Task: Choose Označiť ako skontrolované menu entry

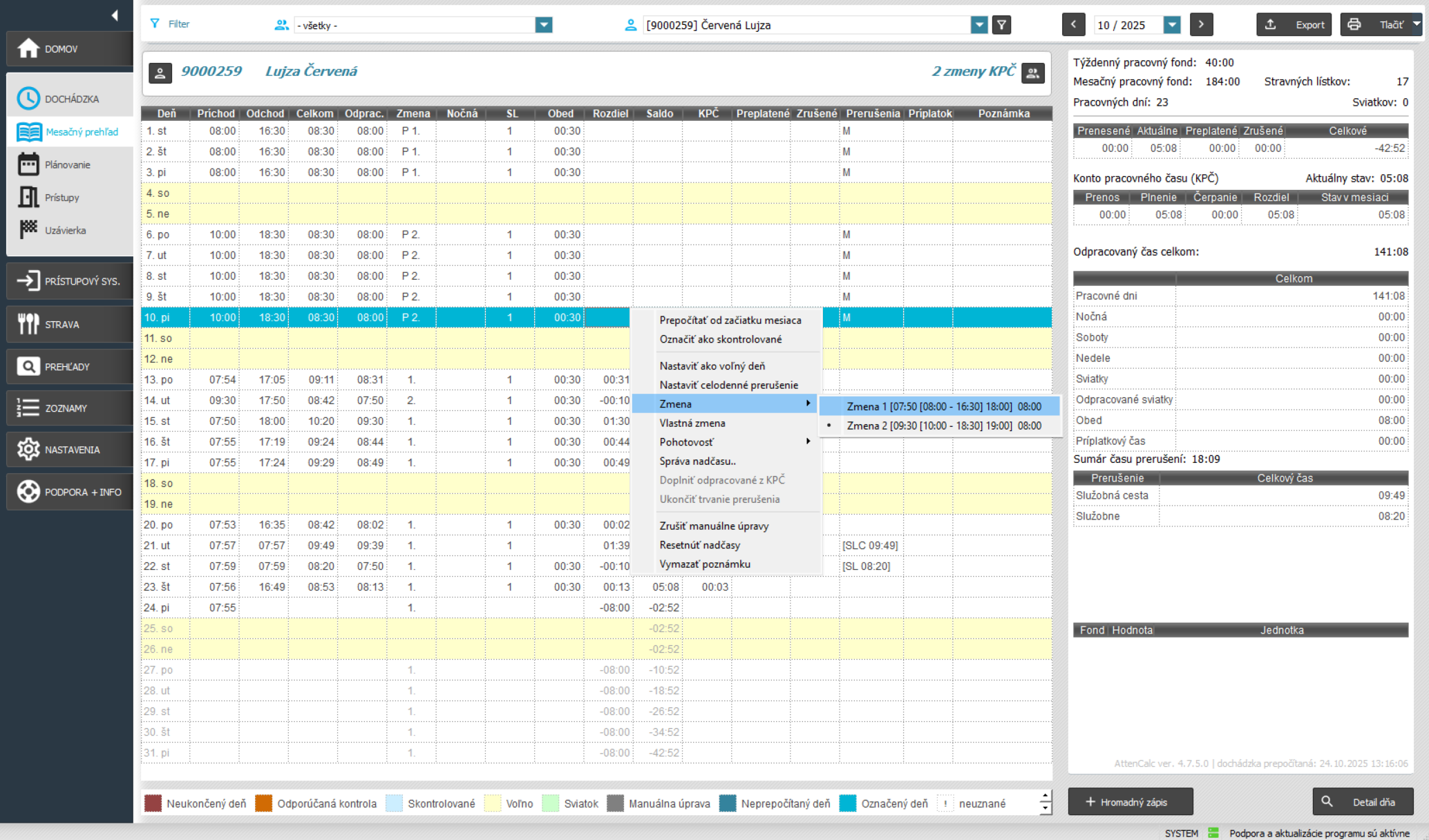Action: pos(720,339)
